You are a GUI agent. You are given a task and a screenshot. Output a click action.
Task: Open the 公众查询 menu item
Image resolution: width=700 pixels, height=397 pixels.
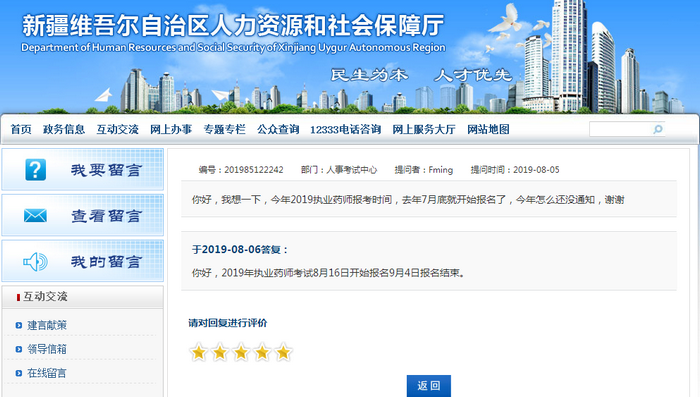tap(278, 130)
